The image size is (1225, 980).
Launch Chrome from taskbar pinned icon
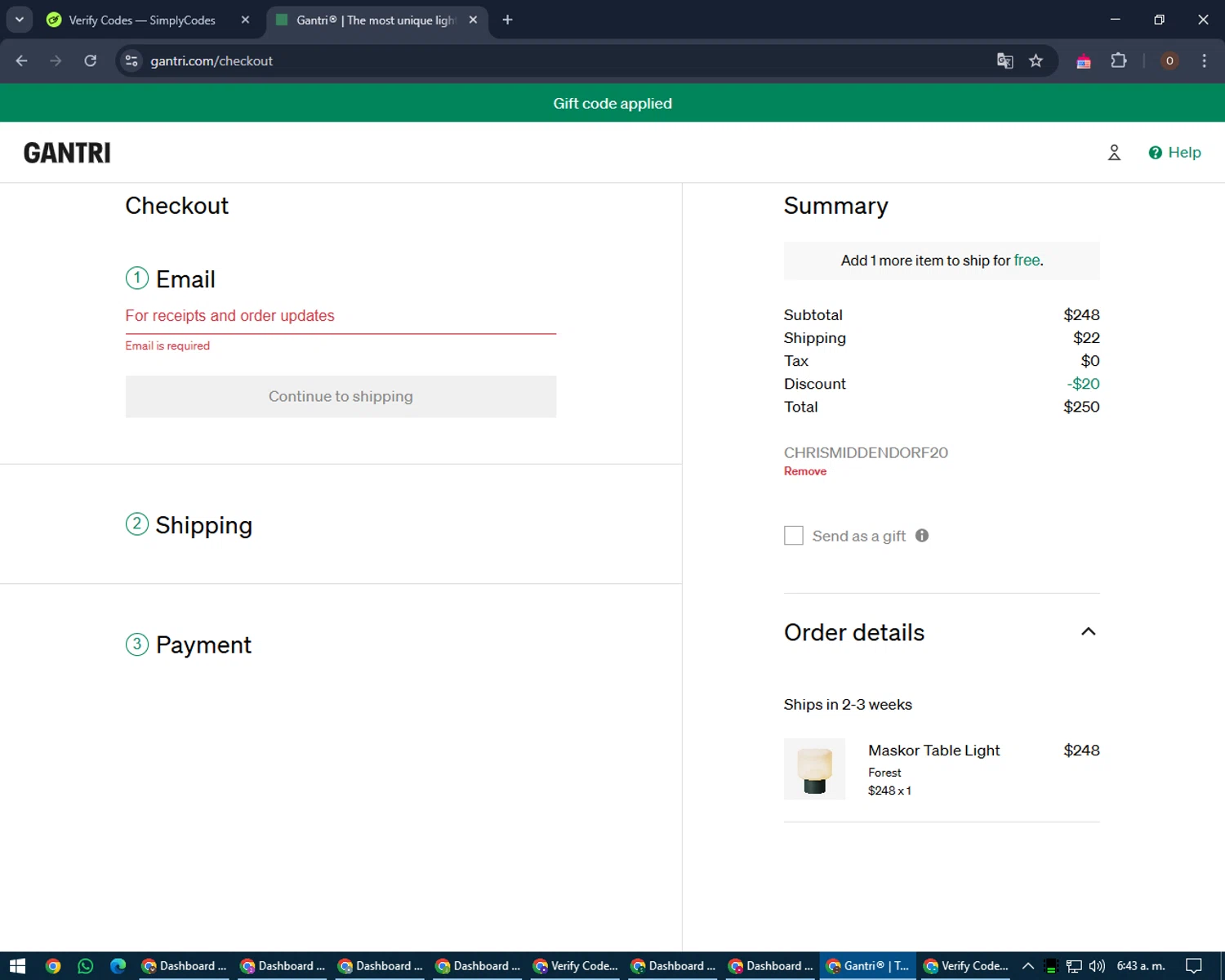53,966
